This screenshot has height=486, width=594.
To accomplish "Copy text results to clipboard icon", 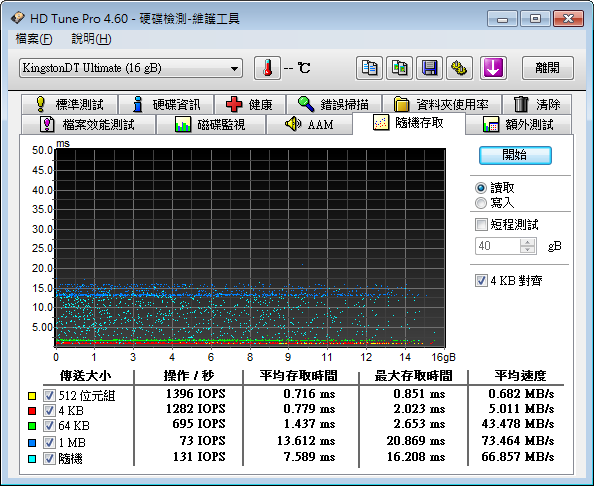I will [369, 68].
